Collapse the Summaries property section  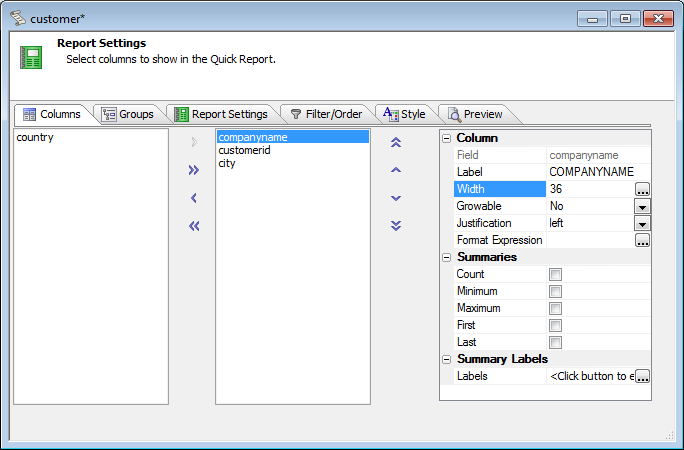tap(447, 257)
